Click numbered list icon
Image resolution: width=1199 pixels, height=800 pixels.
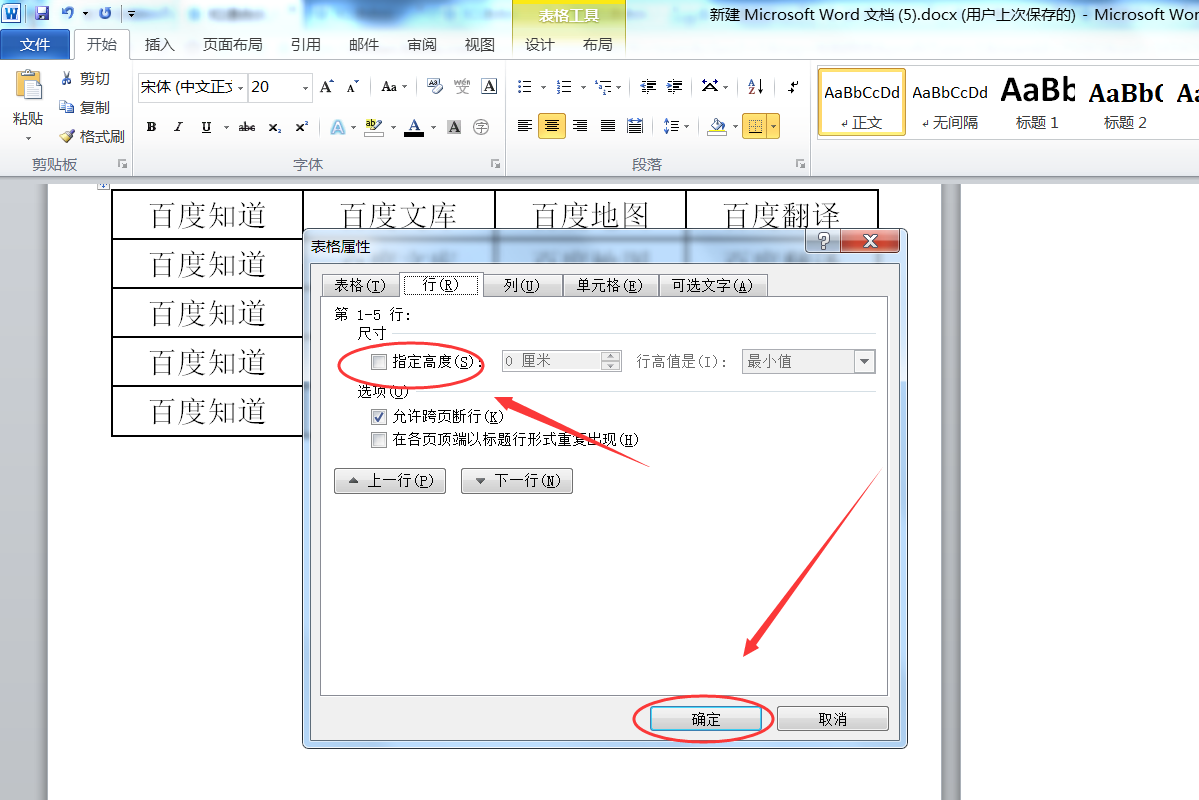click(x=564, y=86)
